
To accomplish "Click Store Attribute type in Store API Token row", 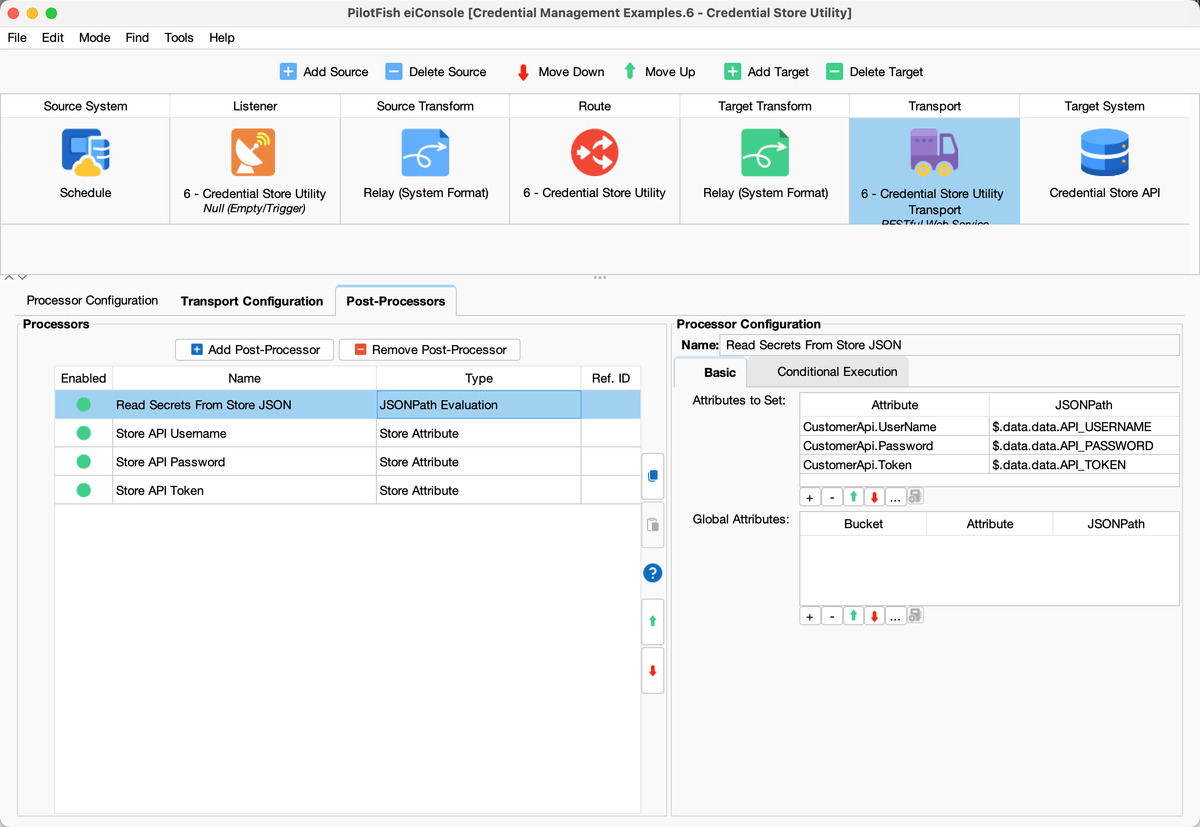I will pyautogui.click(x=478, y=490).
